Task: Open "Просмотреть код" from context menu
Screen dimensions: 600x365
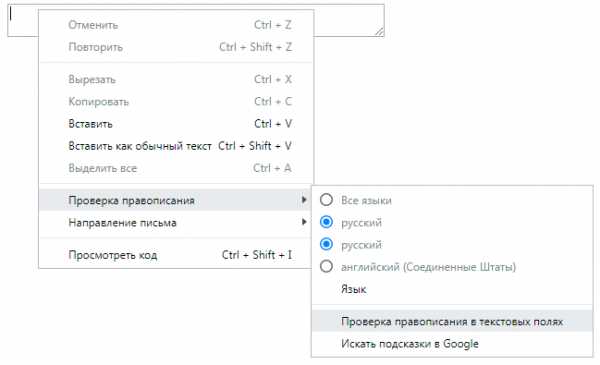Action: click(176, 255)
